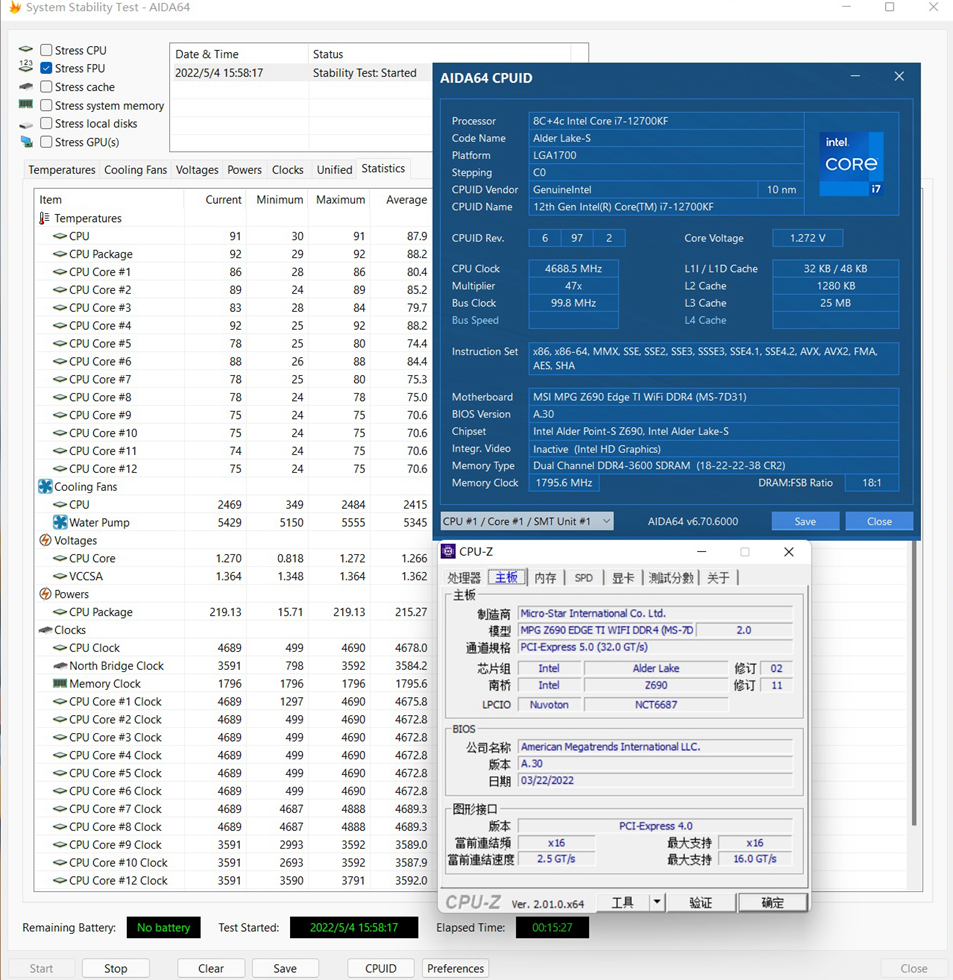Click the Temperatures thermometer icon in the list
Image resolution: width=953 pixels, height=980 pixels.
click(x=44, y=218)
